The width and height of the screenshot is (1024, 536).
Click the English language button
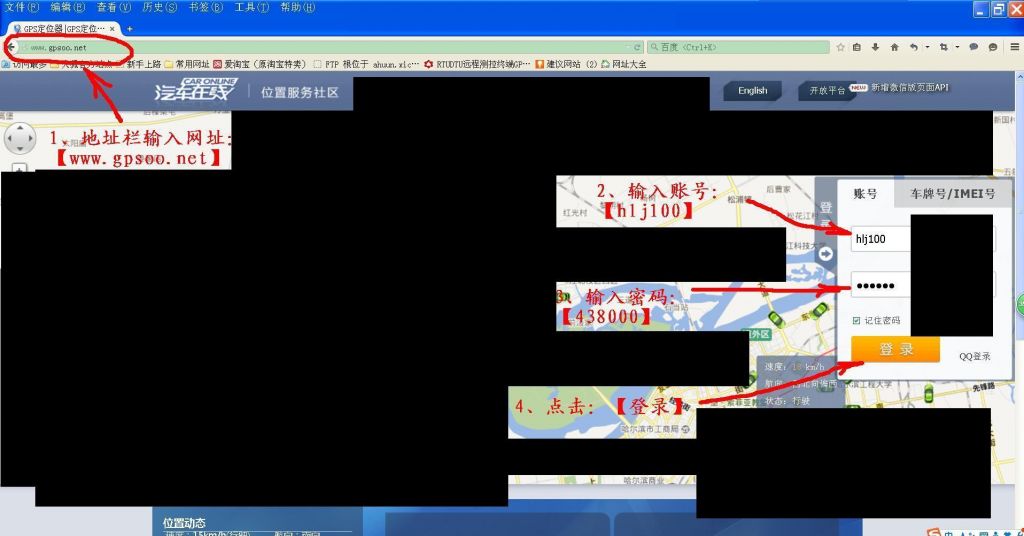[752, 91]
